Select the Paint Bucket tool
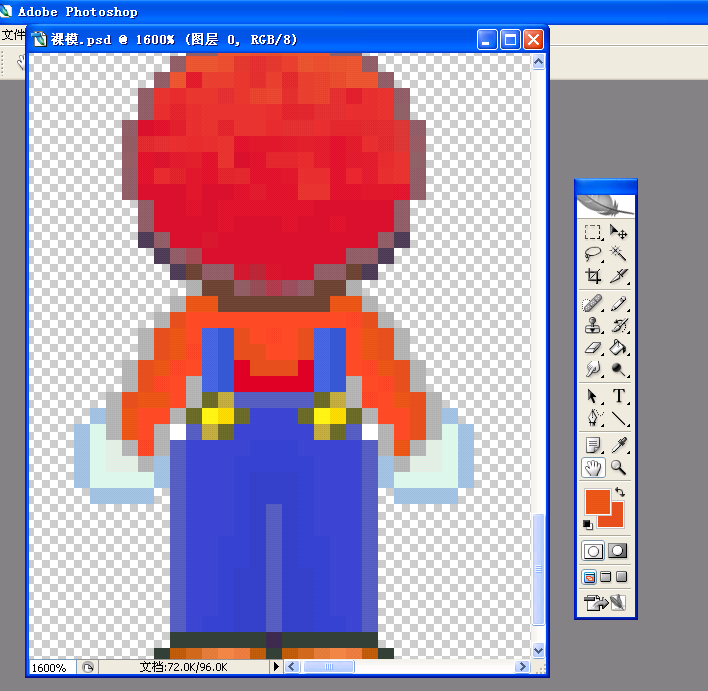The height and width of the screenshot is (691, 708). 618,347
